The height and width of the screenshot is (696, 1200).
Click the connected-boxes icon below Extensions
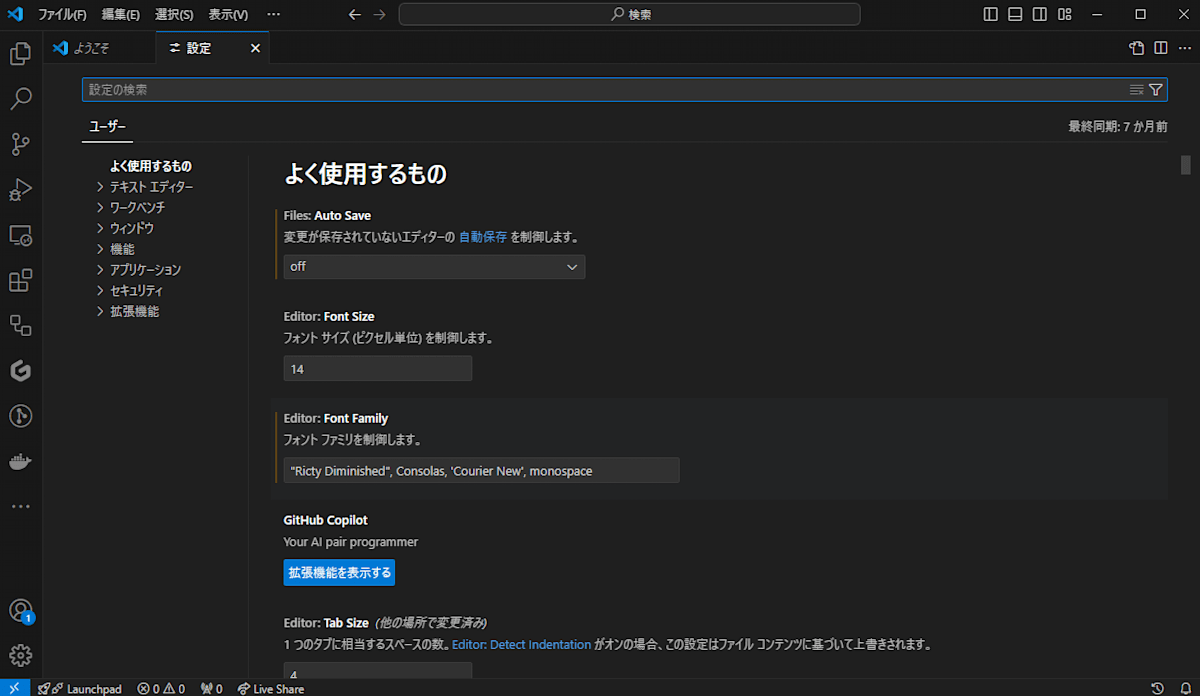coord(21,325)
